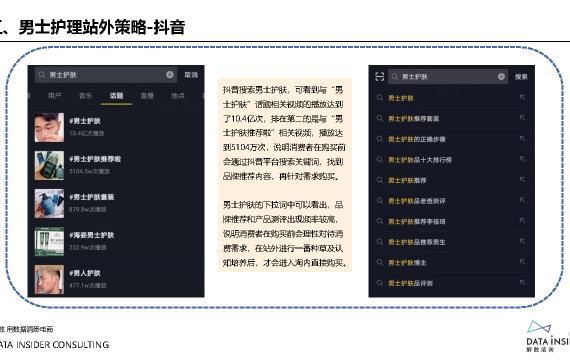Click magnifier icon before 男士护肤品老爸测评
The height and width of the screenshot is (360, 570).
coord(380,200)
